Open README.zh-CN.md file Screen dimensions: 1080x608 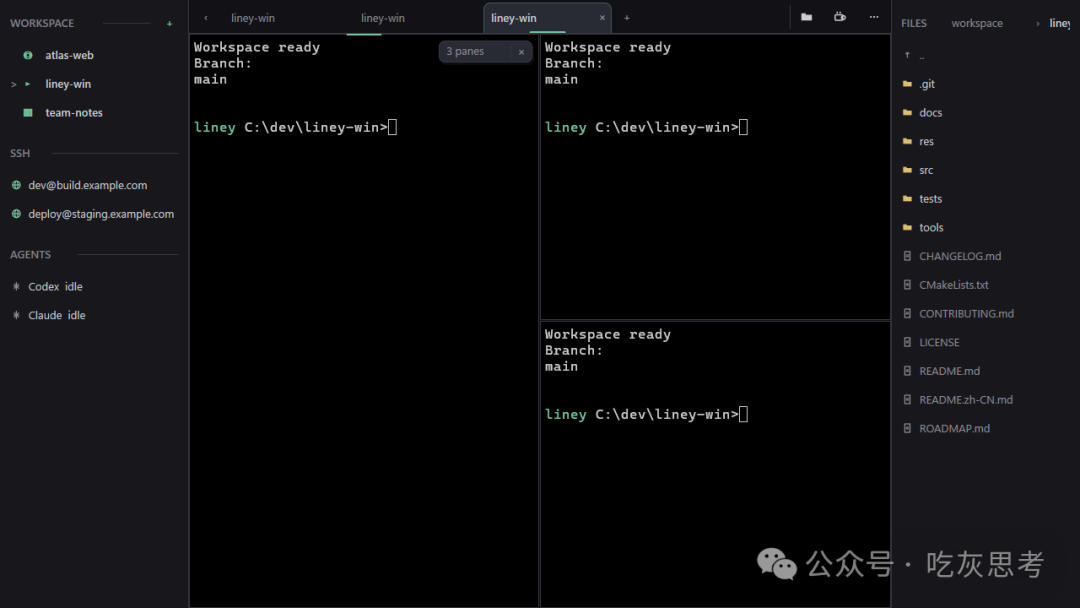(966, 400)
